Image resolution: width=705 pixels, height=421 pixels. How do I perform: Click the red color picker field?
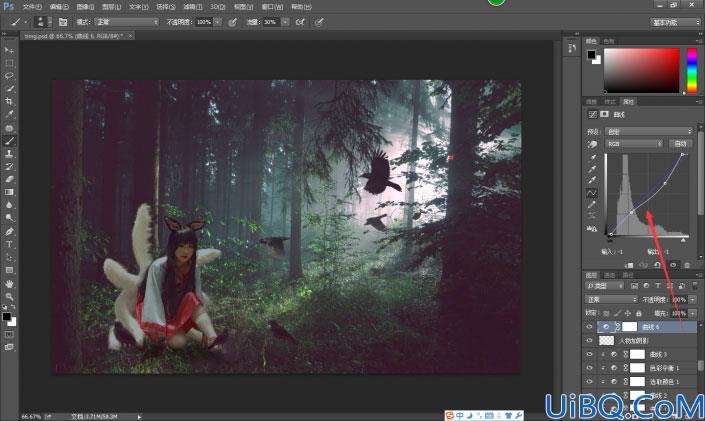tap(642, 71)
